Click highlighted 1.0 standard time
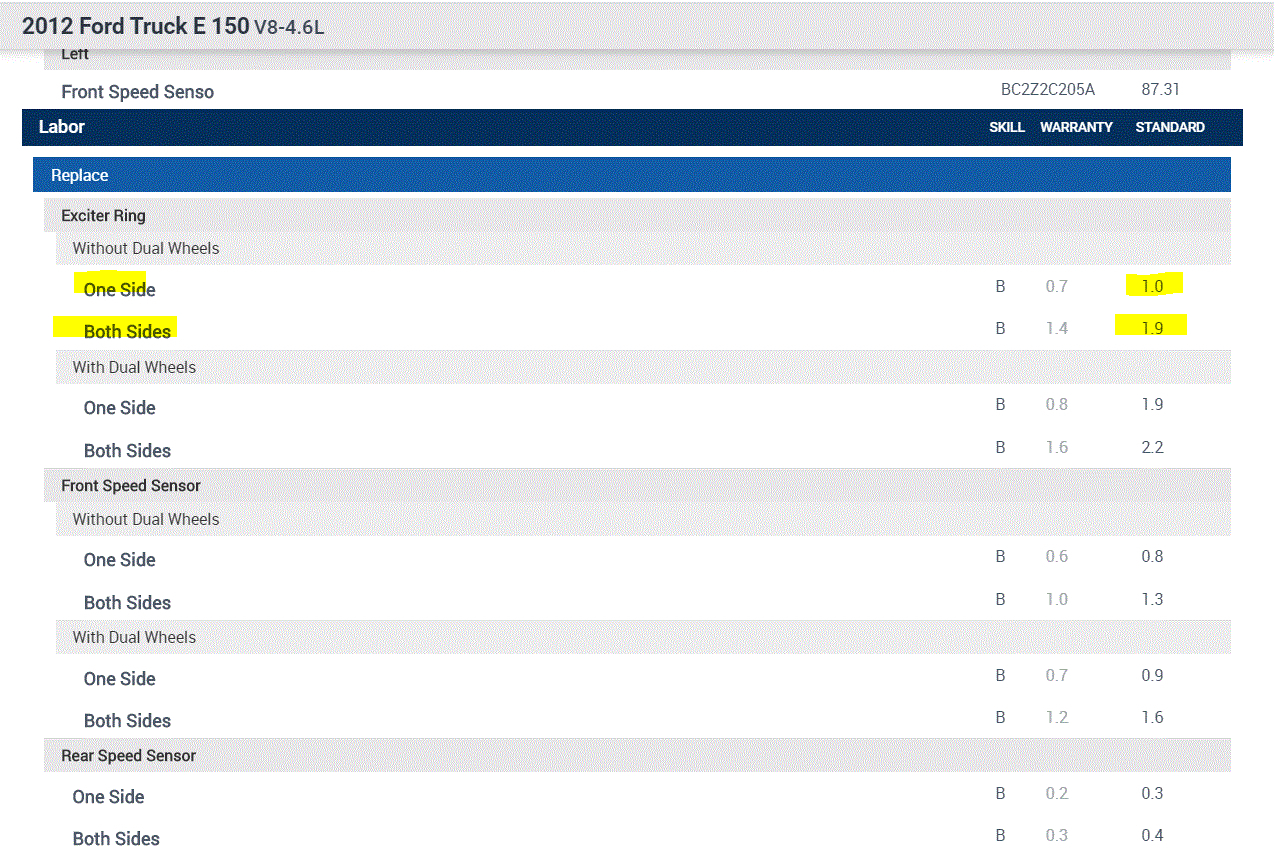 tap(1152, 286)
